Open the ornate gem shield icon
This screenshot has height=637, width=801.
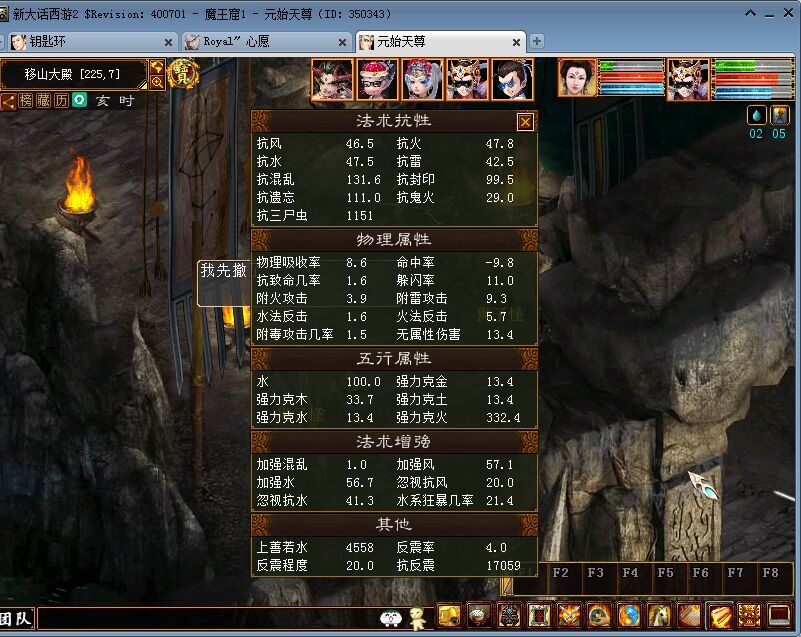(509, 616)
